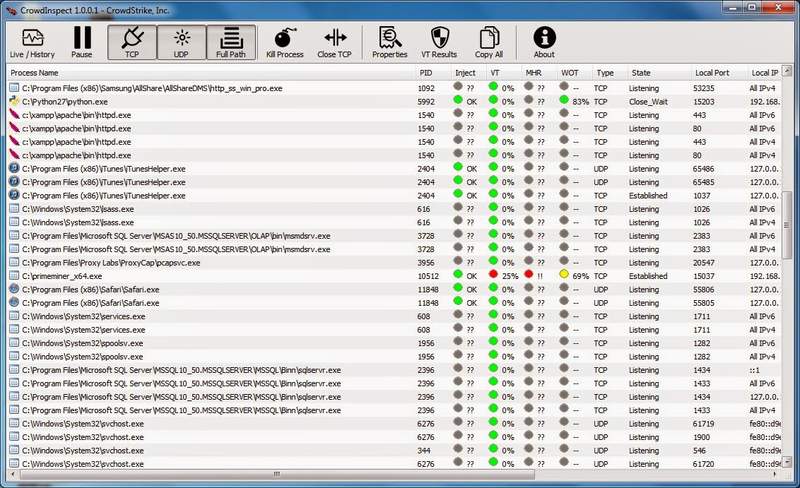Click local port 53235 cell

click(x=704, y=88)
